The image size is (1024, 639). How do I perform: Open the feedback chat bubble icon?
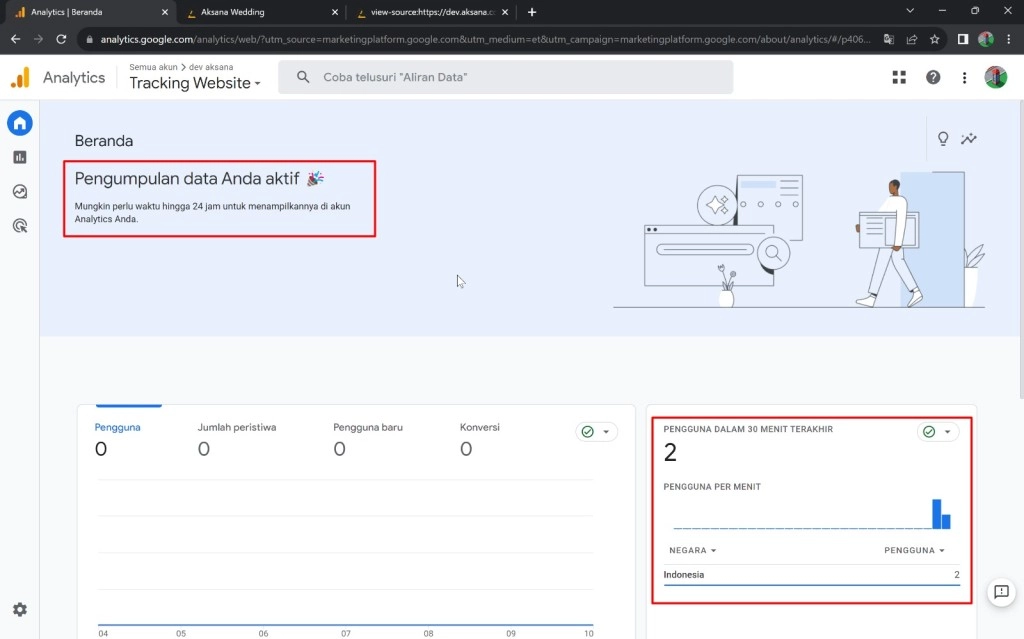click(x=1001, y=592)
